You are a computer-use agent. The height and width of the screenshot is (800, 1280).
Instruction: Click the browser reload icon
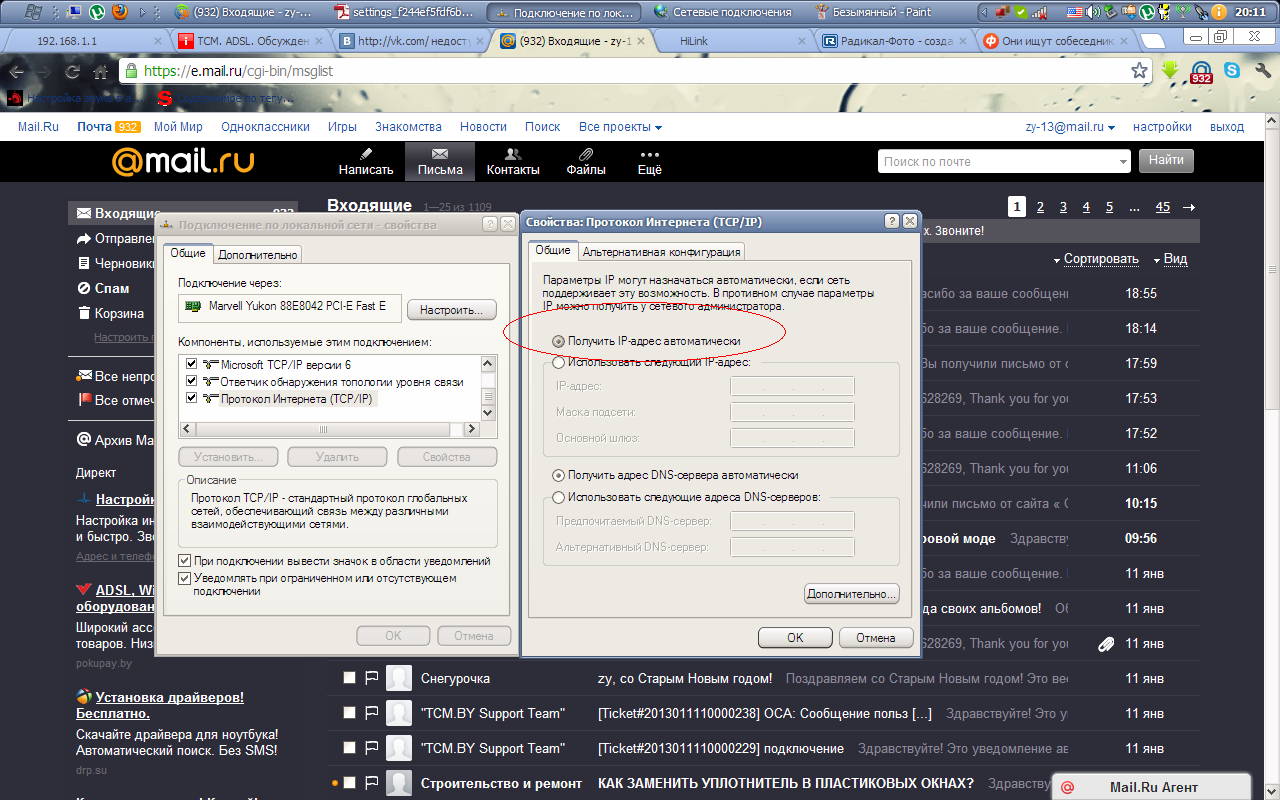coord(72,72)
